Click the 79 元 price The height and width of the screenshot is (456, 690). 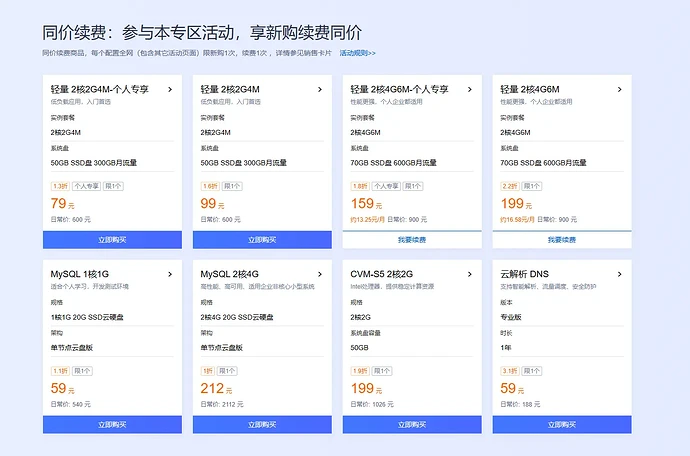(62, 204)
